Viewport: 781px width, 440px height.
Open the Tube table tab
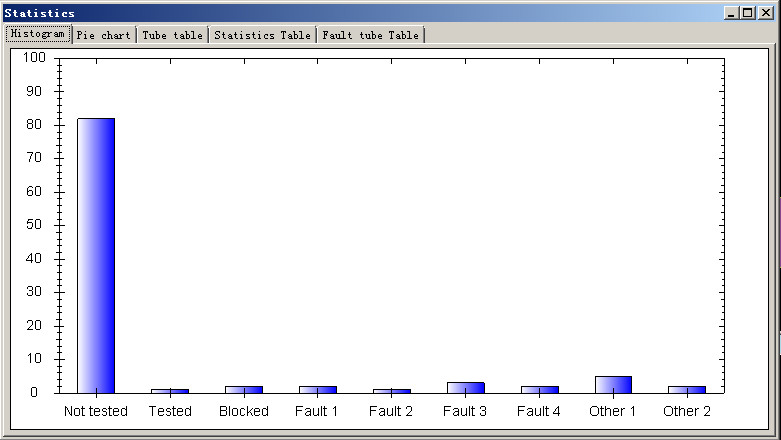coord(172,35)
